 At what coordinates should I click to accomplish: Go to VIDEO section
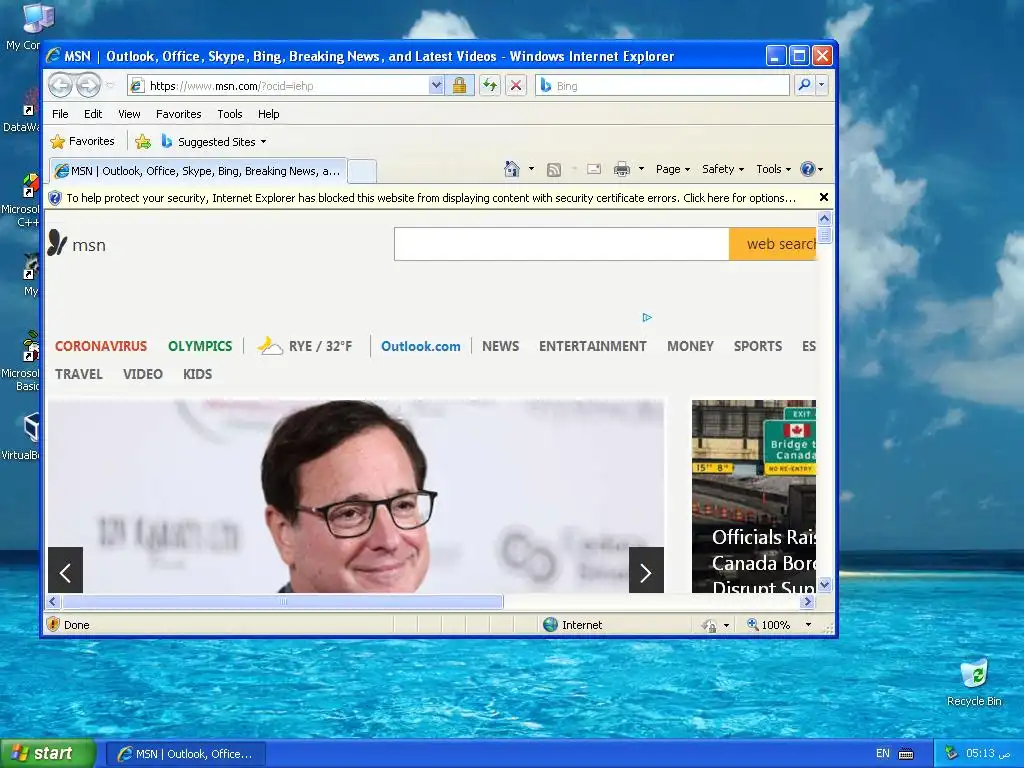click(x=142, y=374)
